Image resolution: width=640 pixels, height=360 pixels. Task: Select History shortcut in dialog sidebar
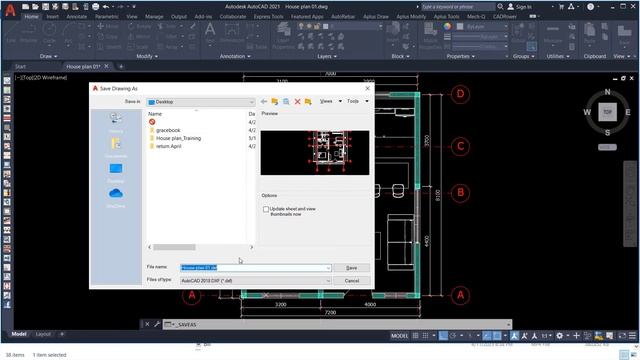(116, 122)
